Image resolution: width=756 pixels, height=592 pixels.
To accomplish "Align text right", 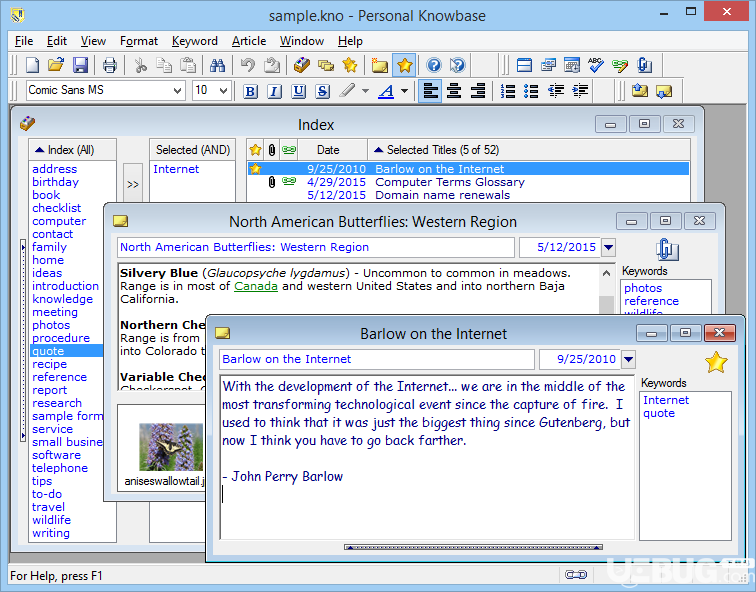I will (477, 91).
